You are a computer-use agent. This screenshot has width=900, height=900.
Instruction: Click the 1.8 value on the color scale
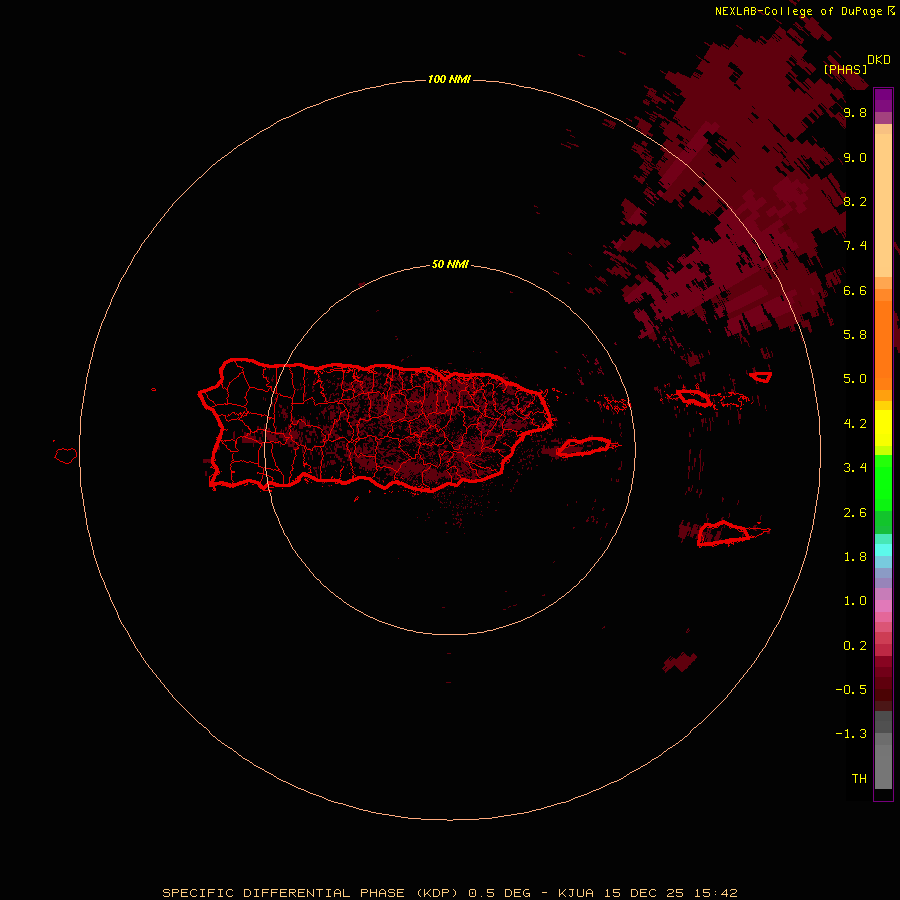pos(855,556)
